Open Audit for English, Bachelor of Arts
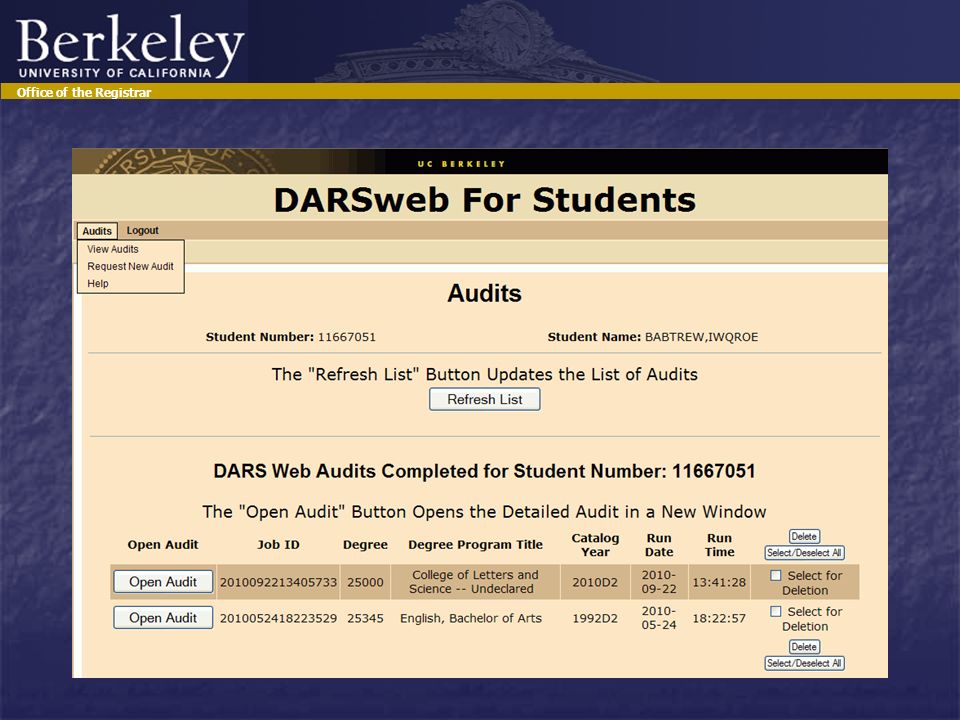 click(163, 618)
